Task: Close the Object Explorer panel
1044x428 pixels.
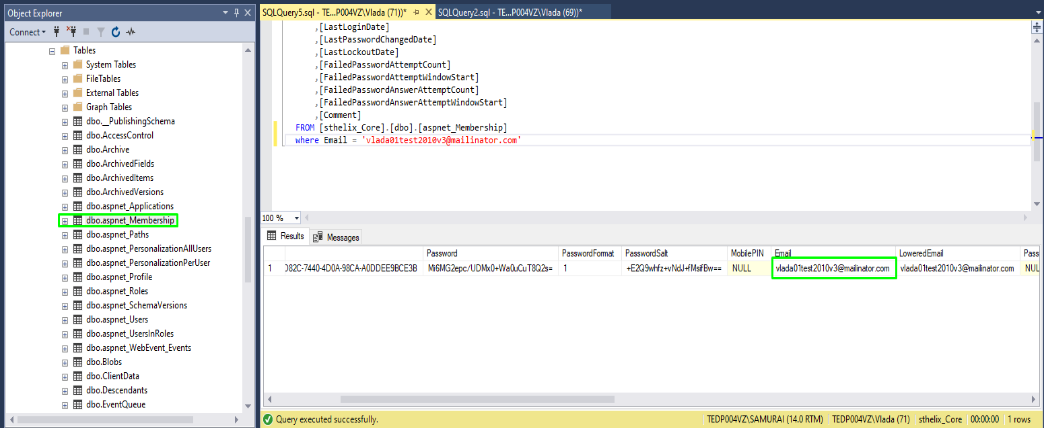Action: 246,13
